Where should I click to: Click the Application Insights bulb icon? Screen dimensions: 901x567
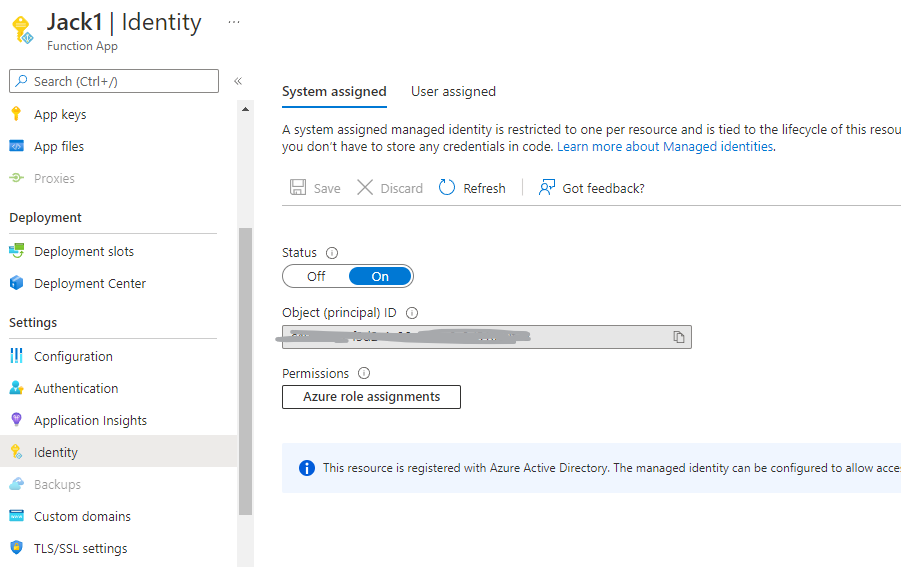(x=16, y=419)
